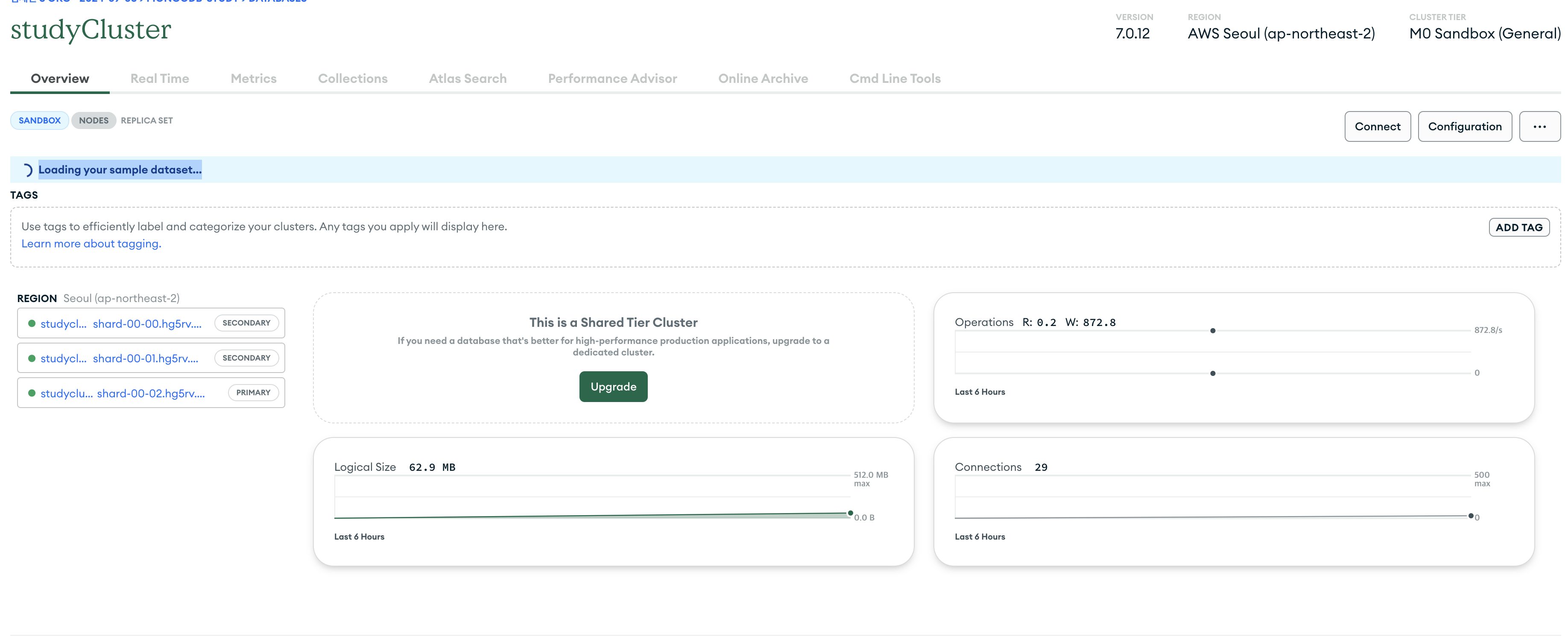Image resolution: width=1568 pixels, height=640 pixels.
Task: Open Learn more about tagging link
Action: point(91,244)
